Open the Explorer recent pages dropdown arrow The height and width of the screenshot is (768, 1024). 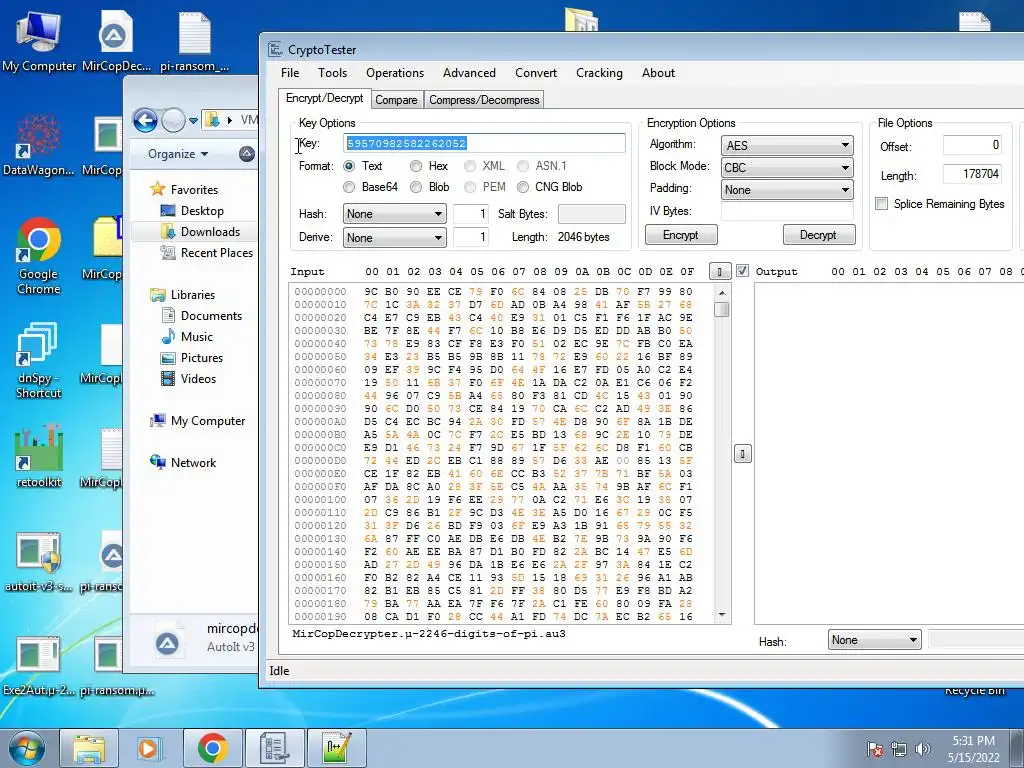click(193, 121)
